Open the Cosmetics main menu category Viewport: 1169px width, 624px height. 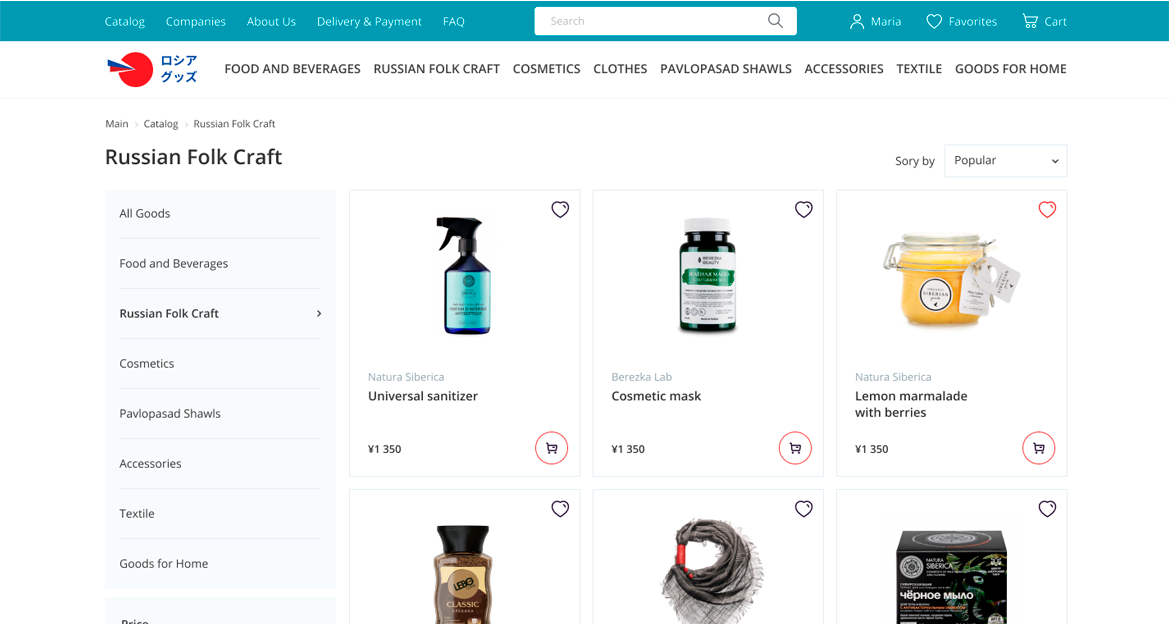pyautogui.click(x=546, y=69)
